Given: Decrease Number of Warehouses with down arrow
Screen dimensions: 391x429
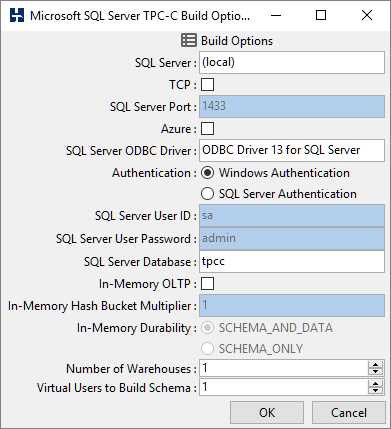Looking at the screenshot, I should [x=376, y=372].
